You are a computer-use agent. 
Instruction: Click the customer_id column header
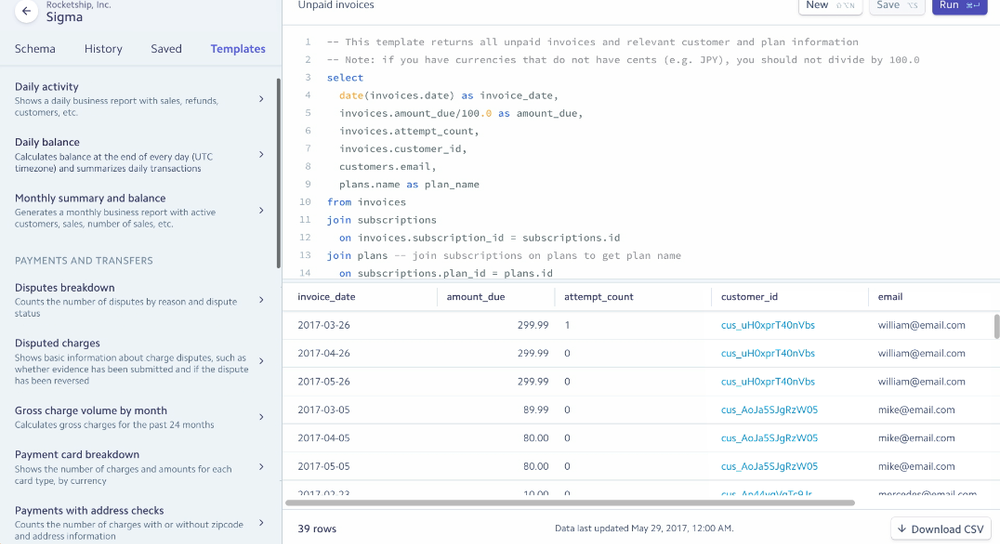pos(749,297)
